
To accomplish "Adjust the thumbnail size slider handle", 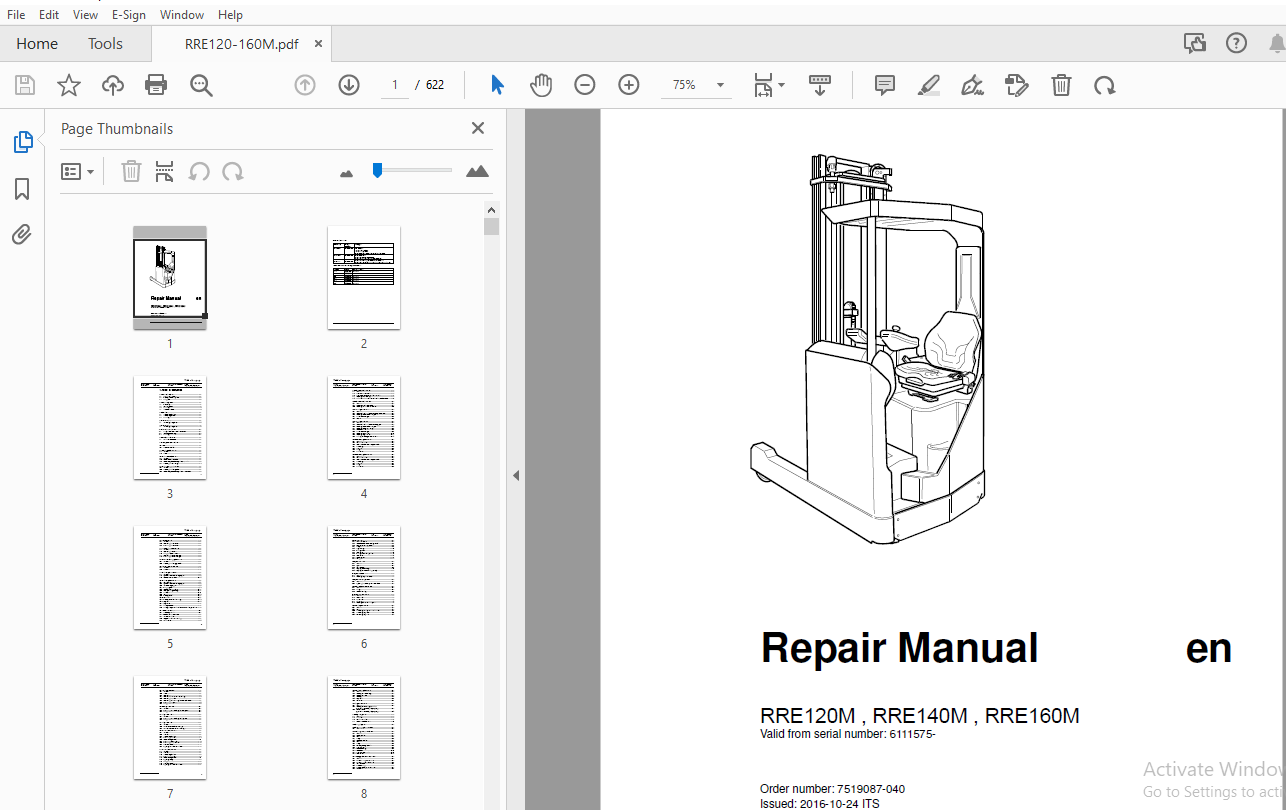I will pos(377,170).
